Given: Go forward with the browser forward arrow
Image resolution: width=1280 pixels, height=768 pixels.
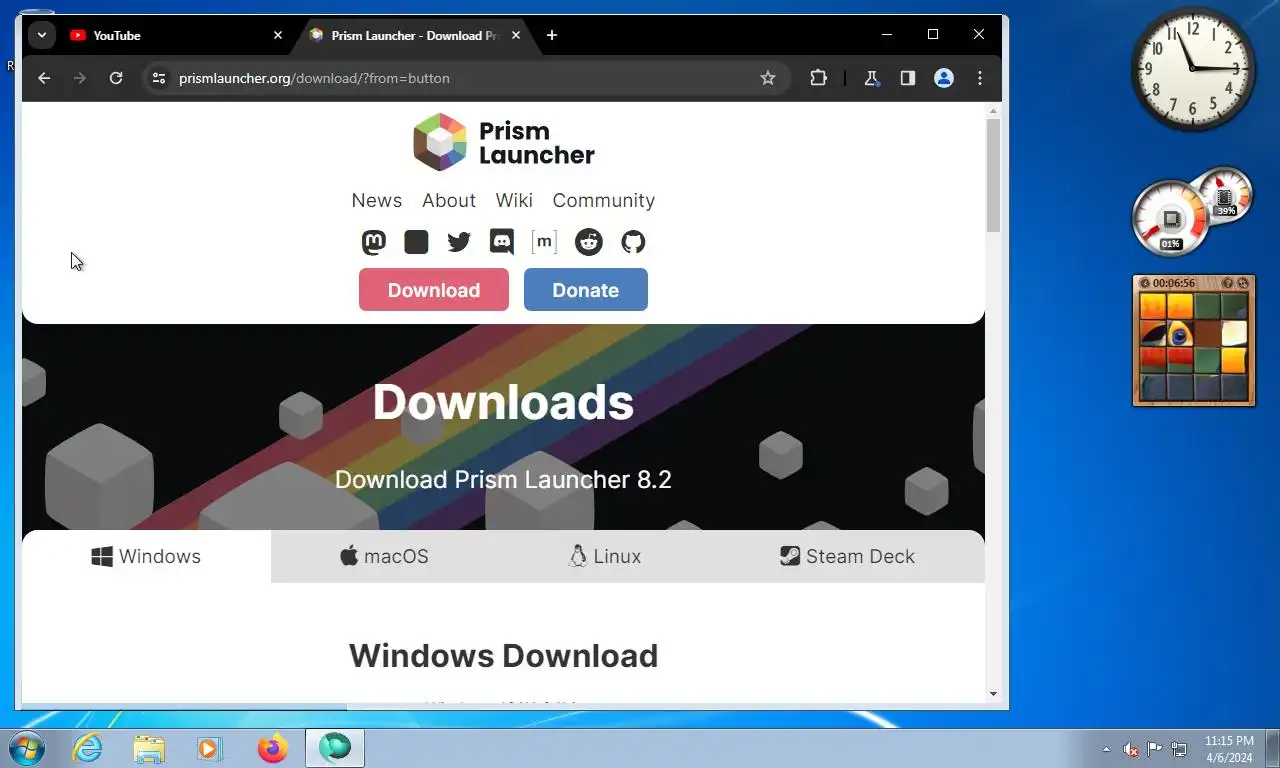Looking at the screenshot, I should 80,78.
